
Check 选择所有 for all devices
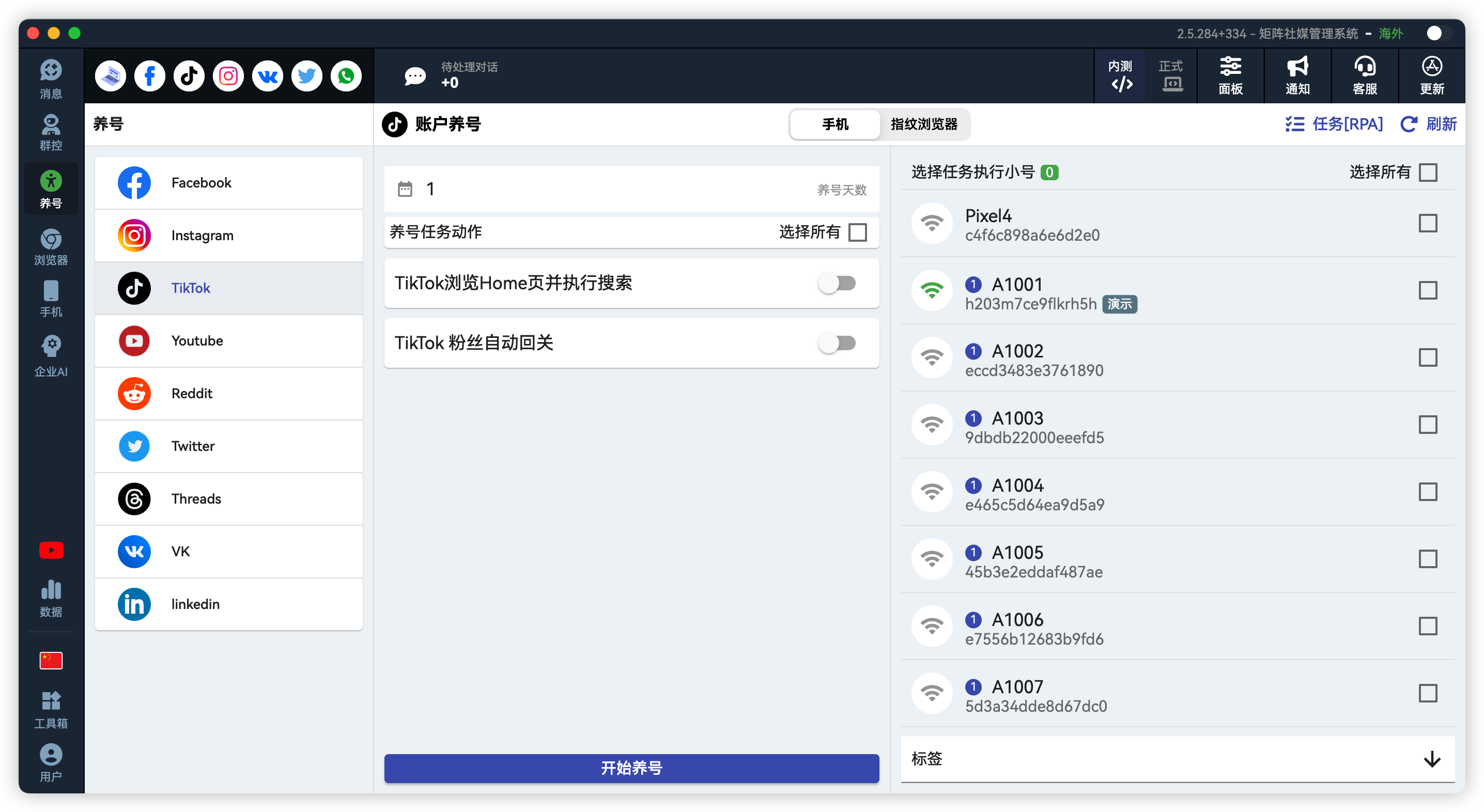coord(1428,172)
